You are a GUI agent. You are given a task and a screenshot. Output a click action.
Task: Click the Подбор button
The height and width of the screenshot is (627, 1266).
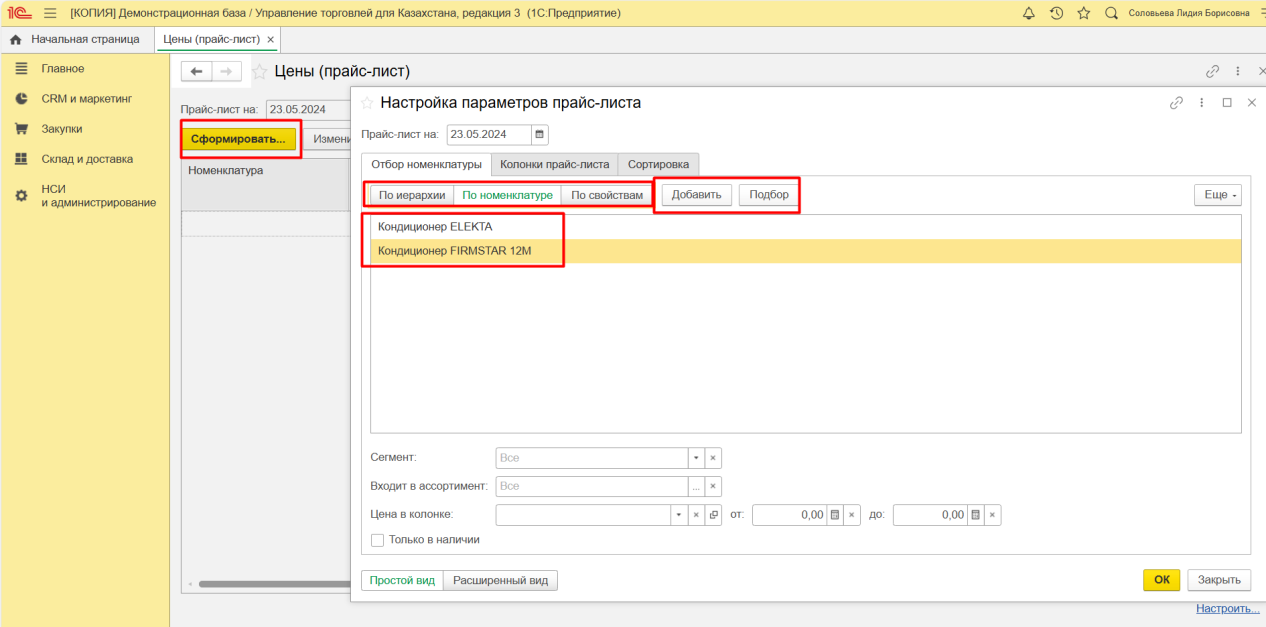(768, 195)
